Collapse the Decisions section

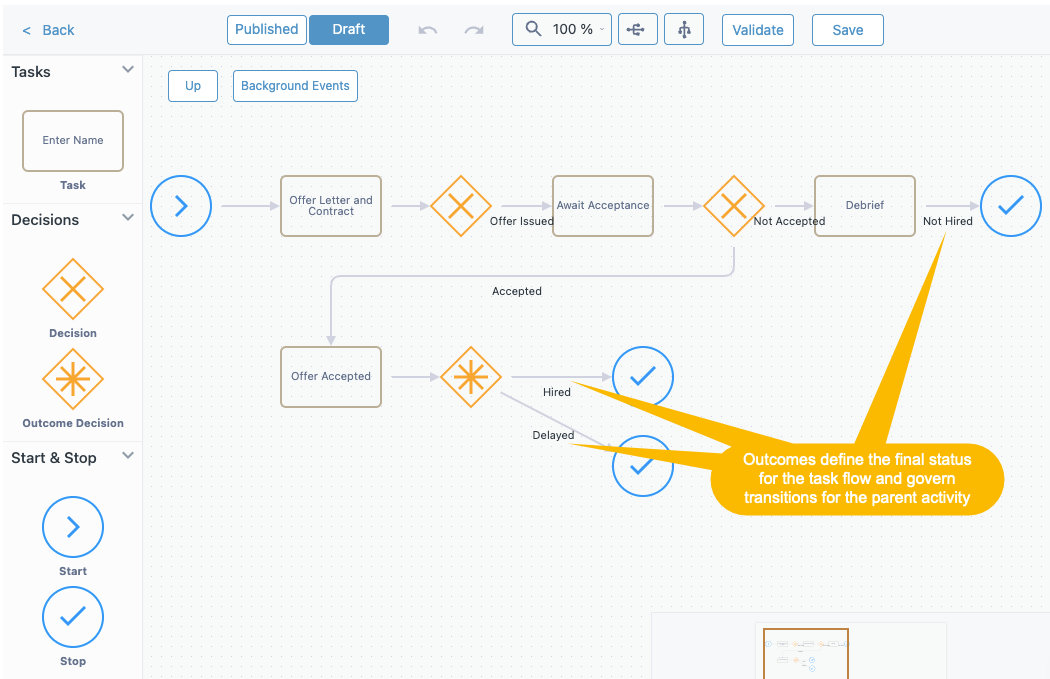(127, 218)
